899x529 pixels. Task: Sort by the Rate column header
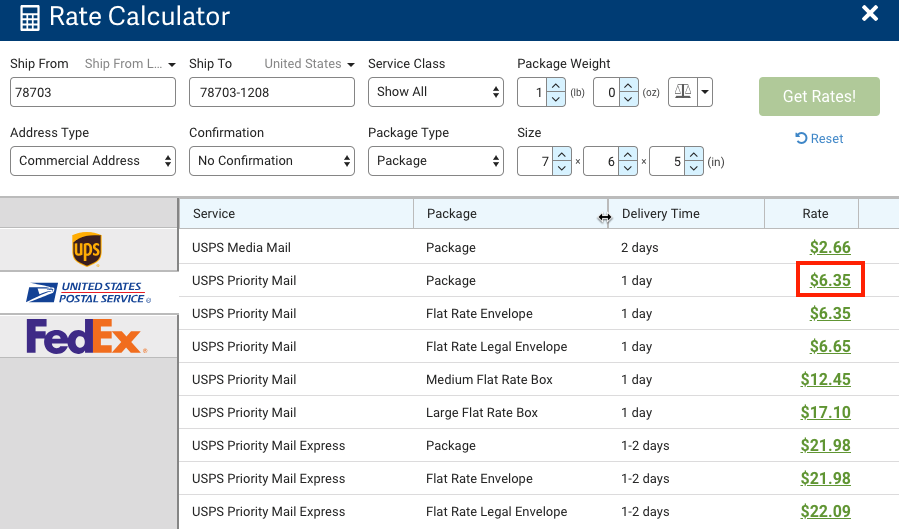[x=811, y=214]
